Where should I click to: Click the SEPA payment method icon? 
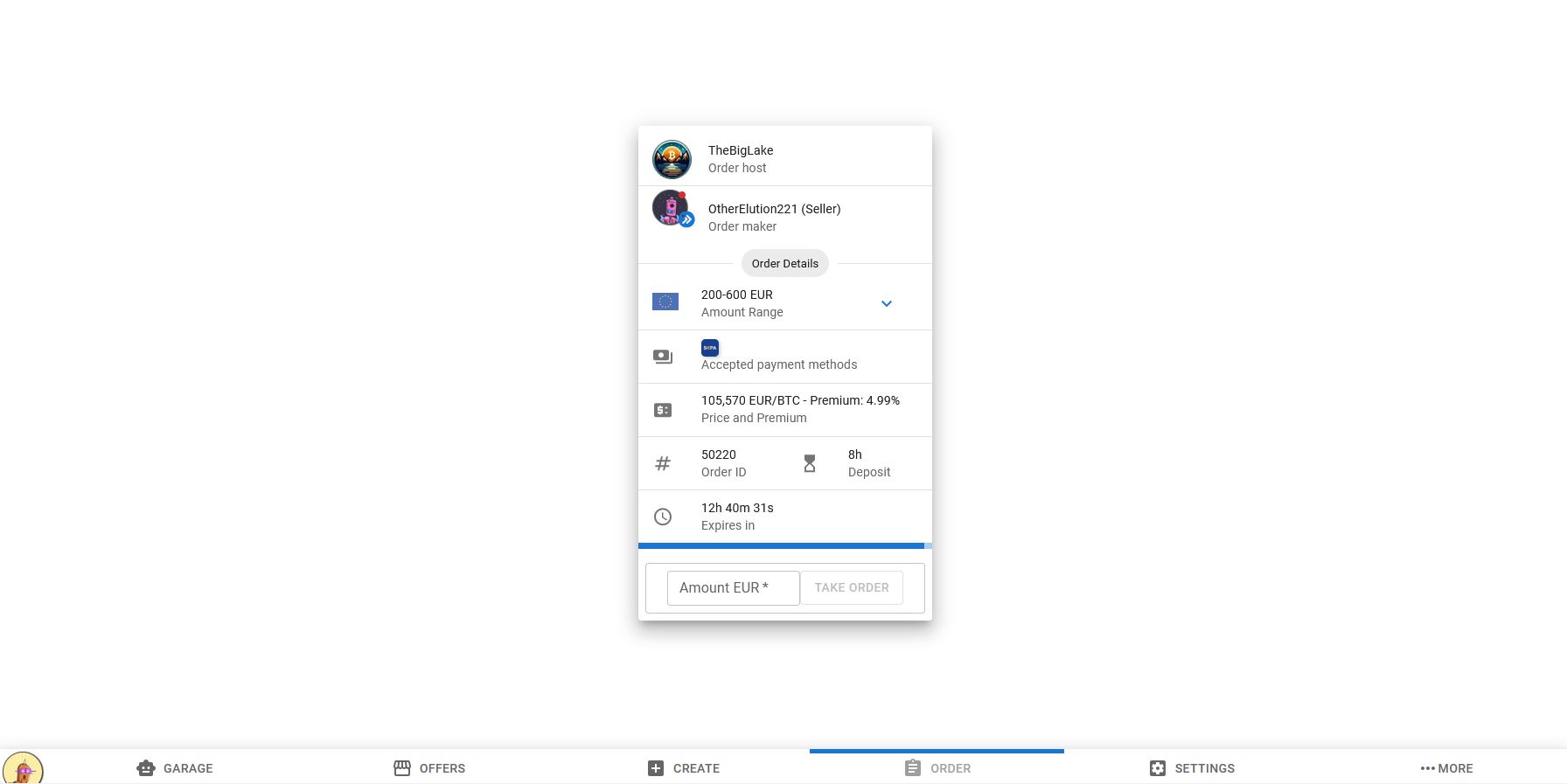[710, 348]
